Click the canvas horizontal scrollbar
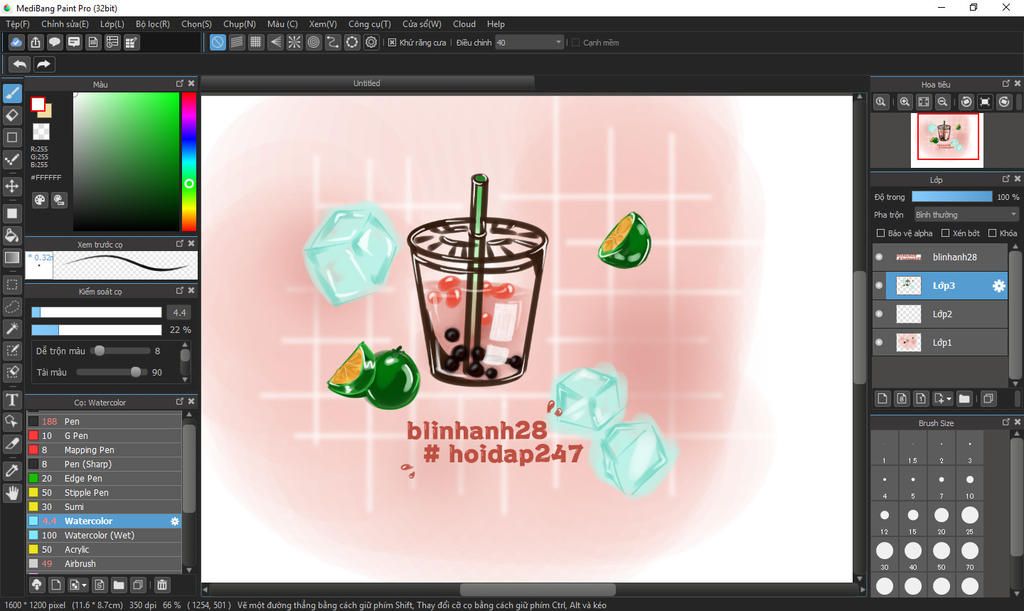 coord(537,589)
